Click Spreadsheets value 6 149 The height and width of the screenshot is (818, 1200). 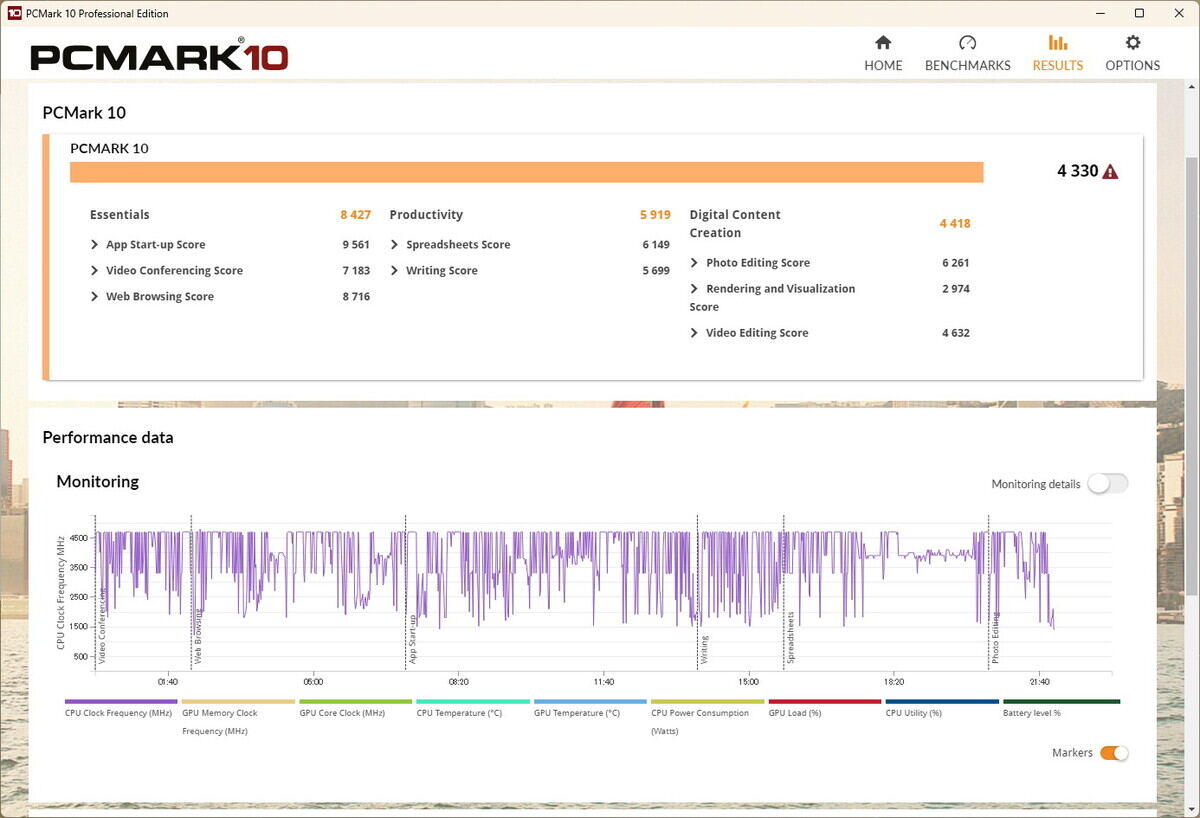click(x=656, y=244)
